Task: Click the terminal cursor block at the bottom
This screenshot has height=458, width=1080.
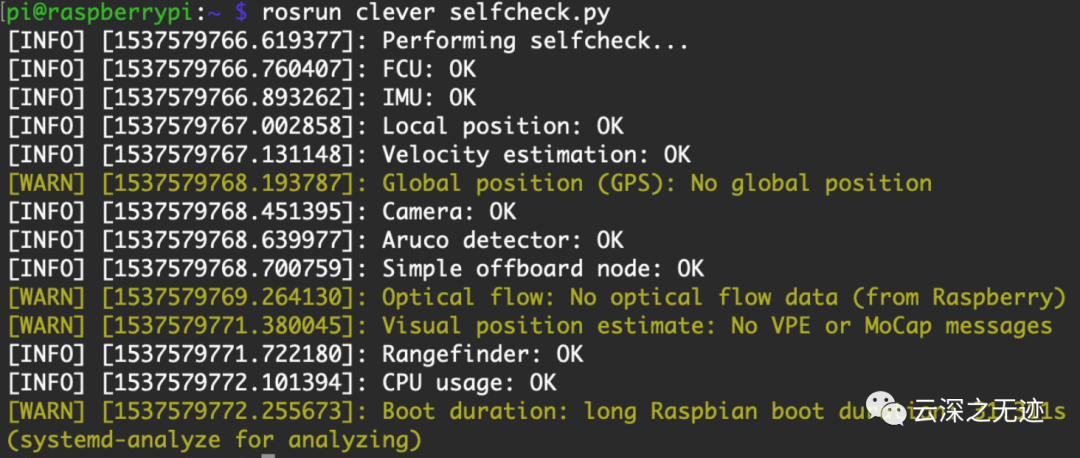Action: point(267,456)
